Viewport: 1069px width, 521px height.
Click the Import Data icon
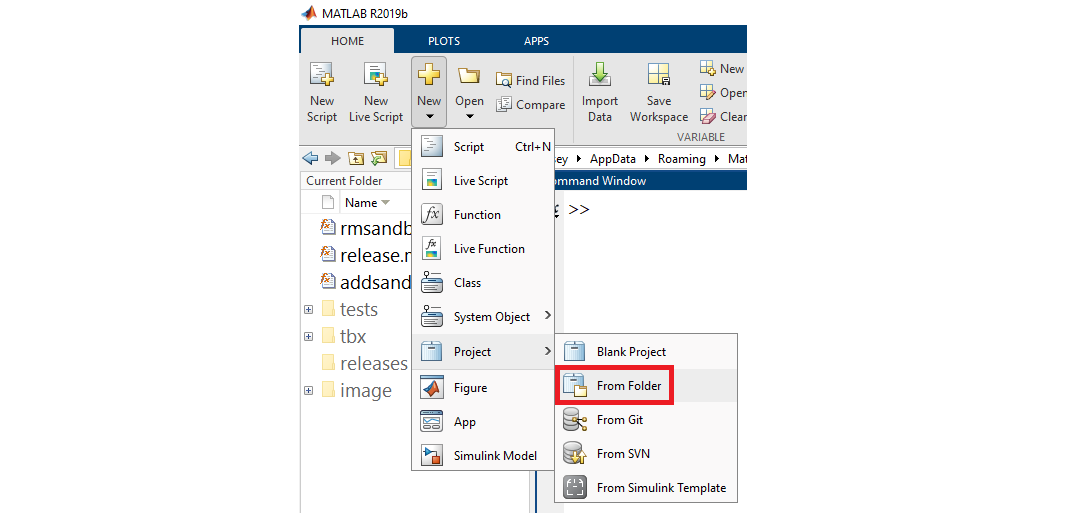pyautogui.click(x=599, y=76)
